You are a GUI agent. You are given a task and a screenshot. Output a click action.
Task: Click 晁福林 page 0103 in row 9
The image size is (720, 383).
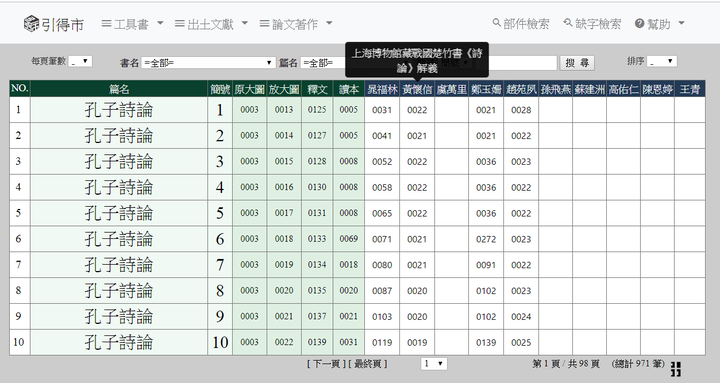tap(382, 316)
